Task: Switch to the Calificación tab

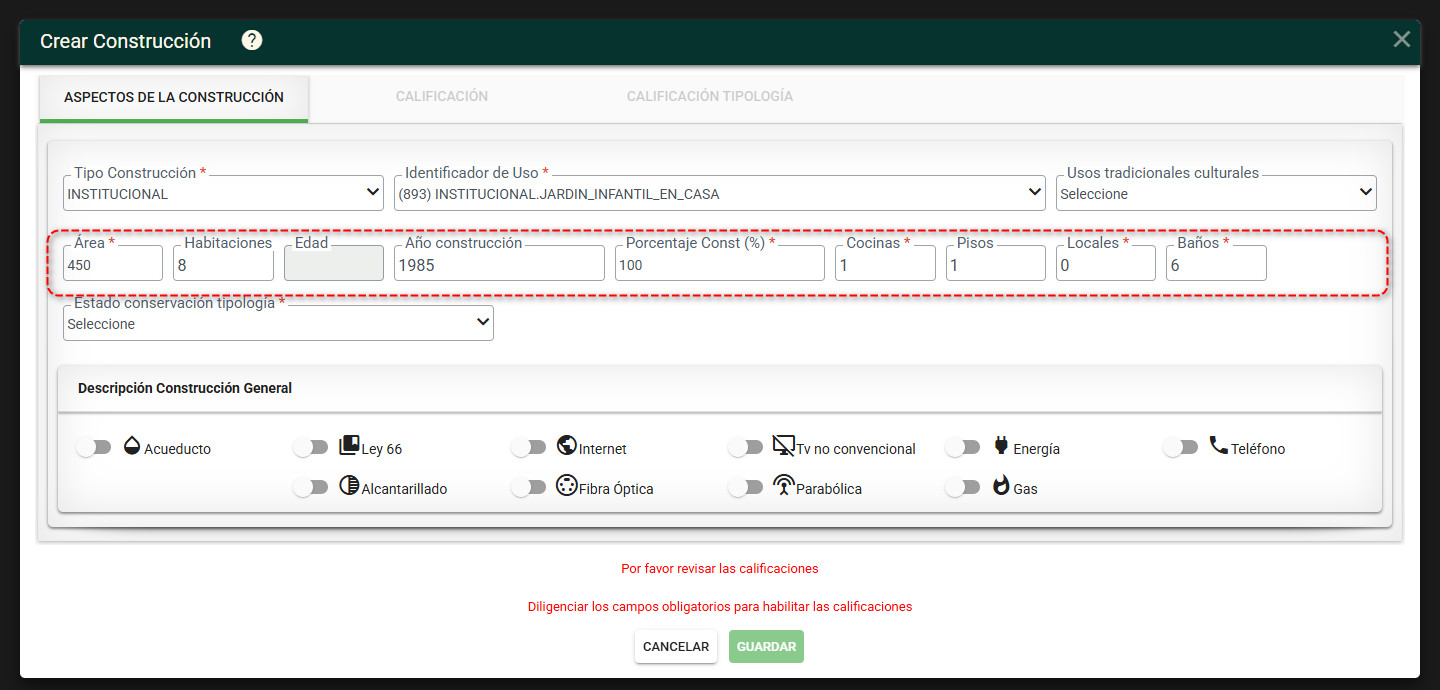Action: [442, 97]
